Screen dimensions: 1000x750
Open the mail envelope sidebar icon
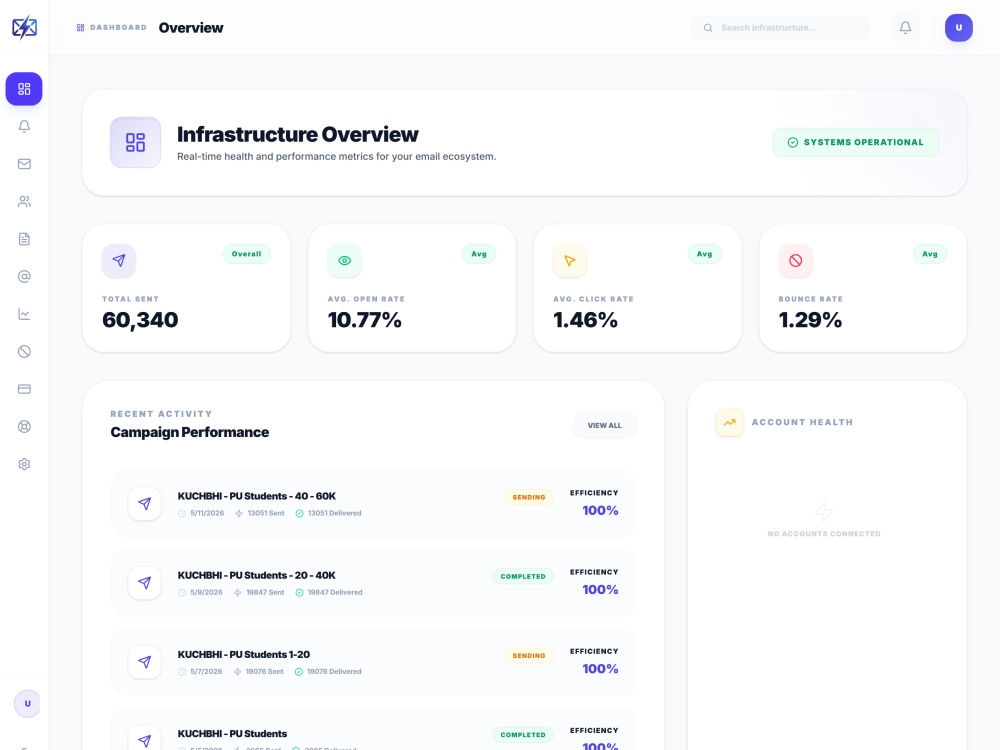pos(24,164)
